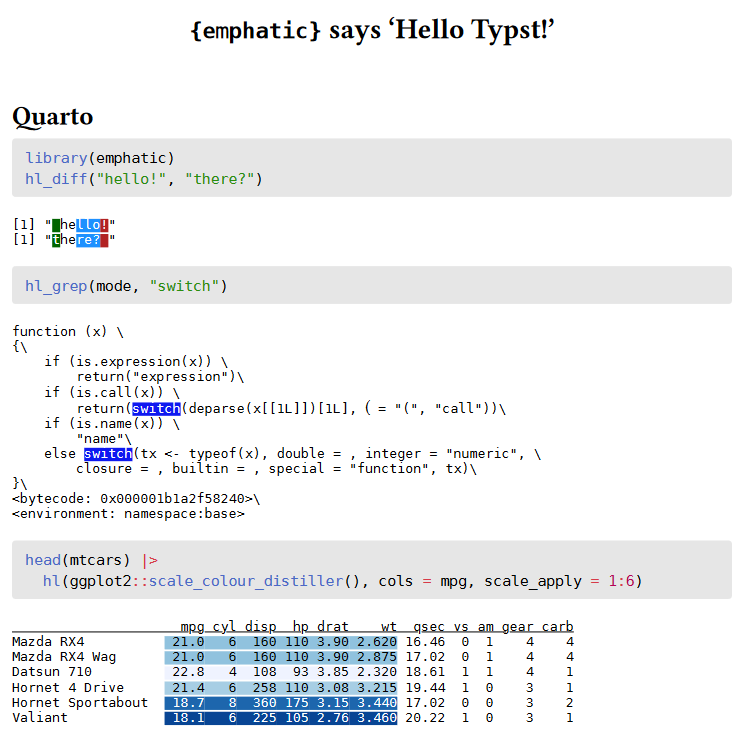Image resolution: width=748 pixels, height=739 pixels.
Task: Click the qsec cell "18.61"
Action: (425, 672)
